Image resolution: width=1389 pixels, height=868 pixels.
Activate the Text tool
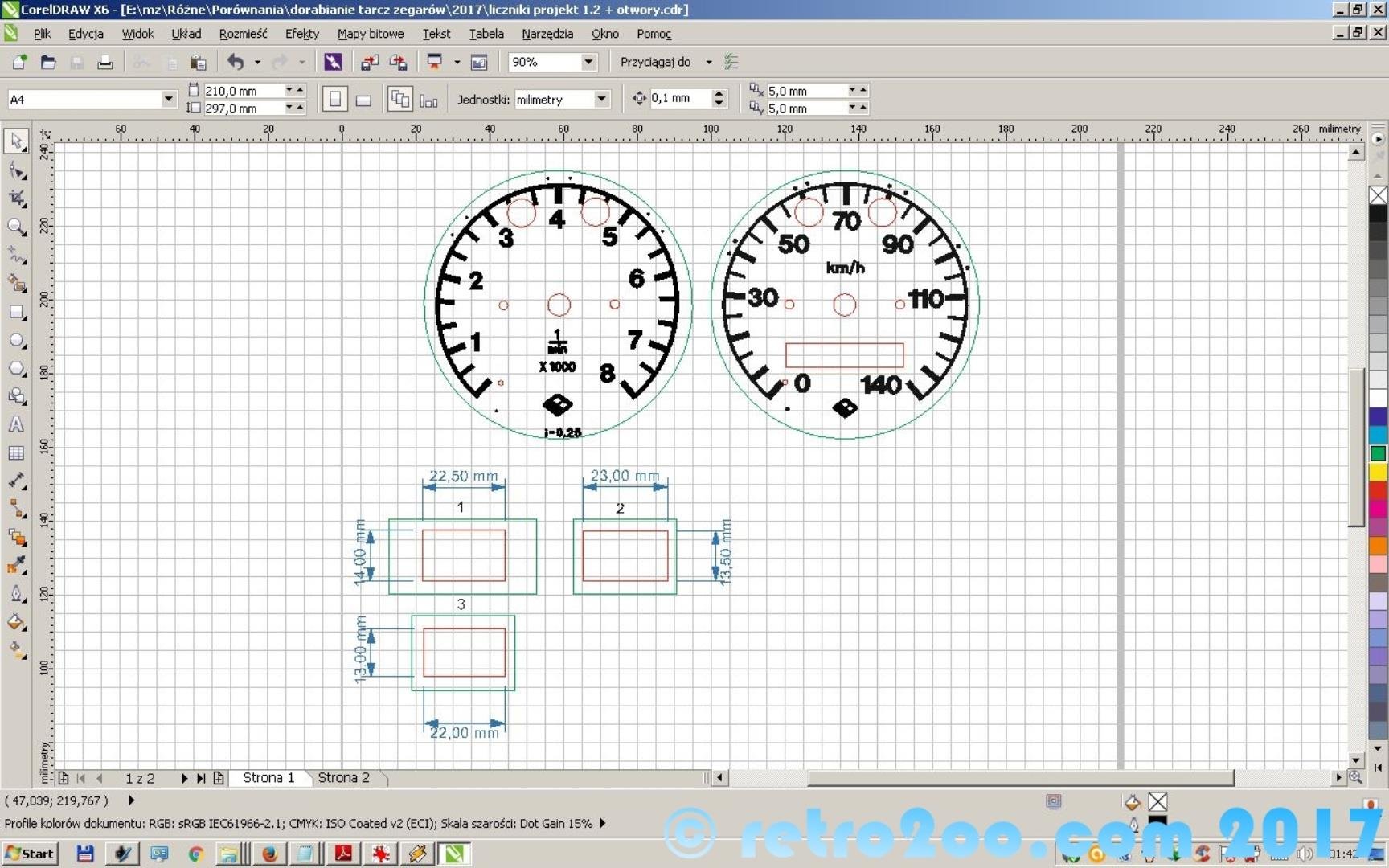(x=16, y=425)
